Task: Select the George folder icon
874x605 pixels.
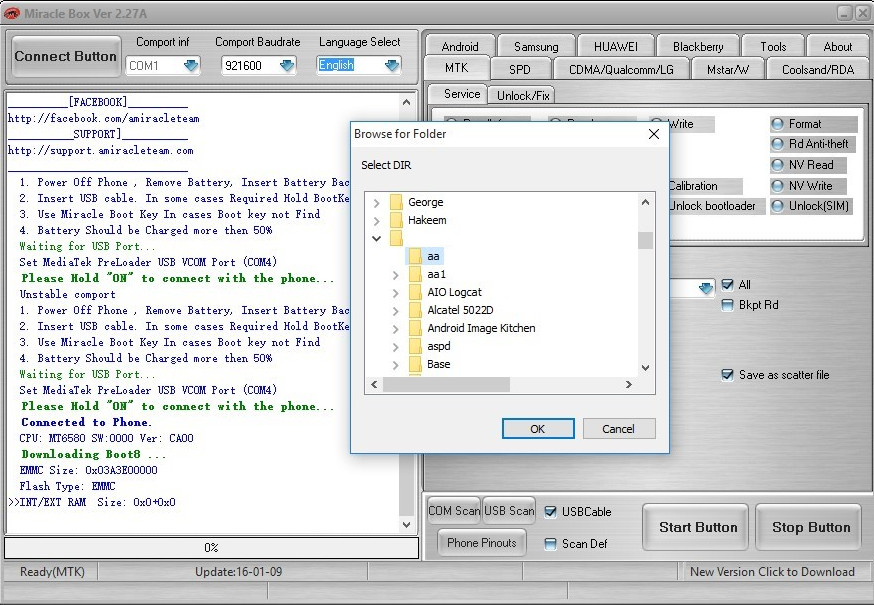Action: click(x=396, y=202)
